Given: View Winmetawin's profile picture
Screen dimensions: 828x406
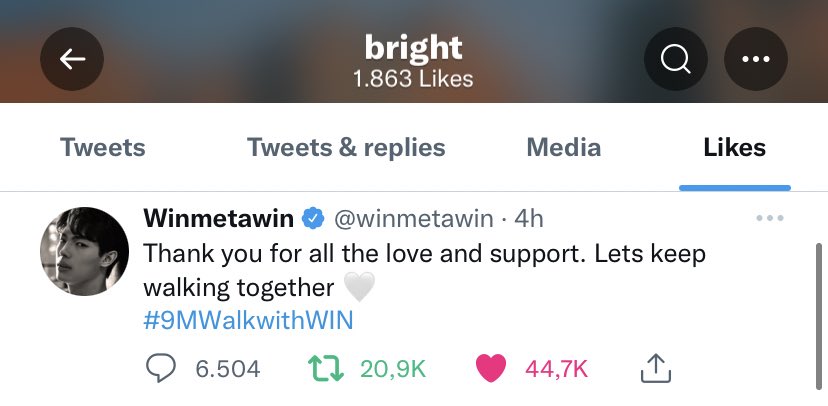Looking at the screenshot, I should point(84,251).
